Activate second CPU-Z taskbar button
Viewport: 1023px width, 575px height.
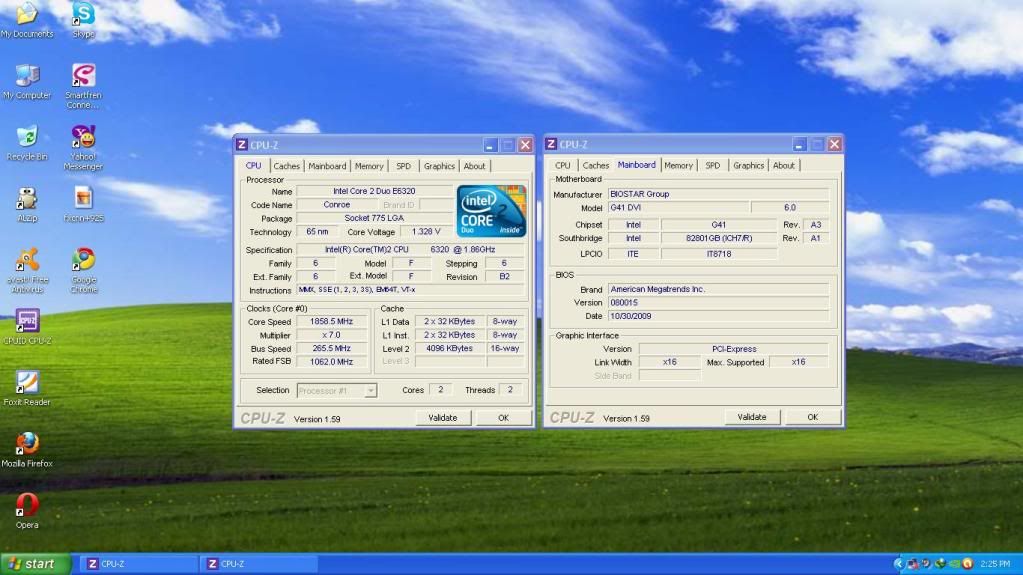tap(258, 564)
